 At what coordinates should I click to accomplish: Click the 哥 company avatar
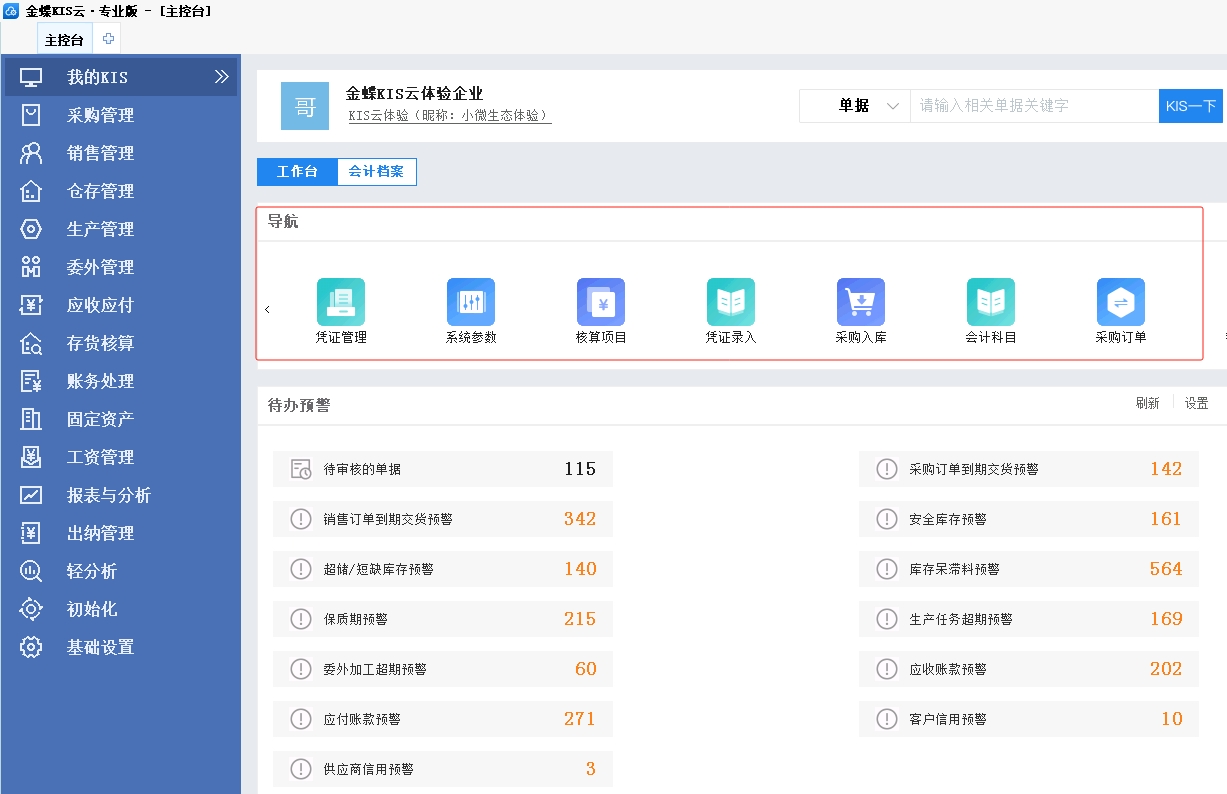click(x=305, y=106)
